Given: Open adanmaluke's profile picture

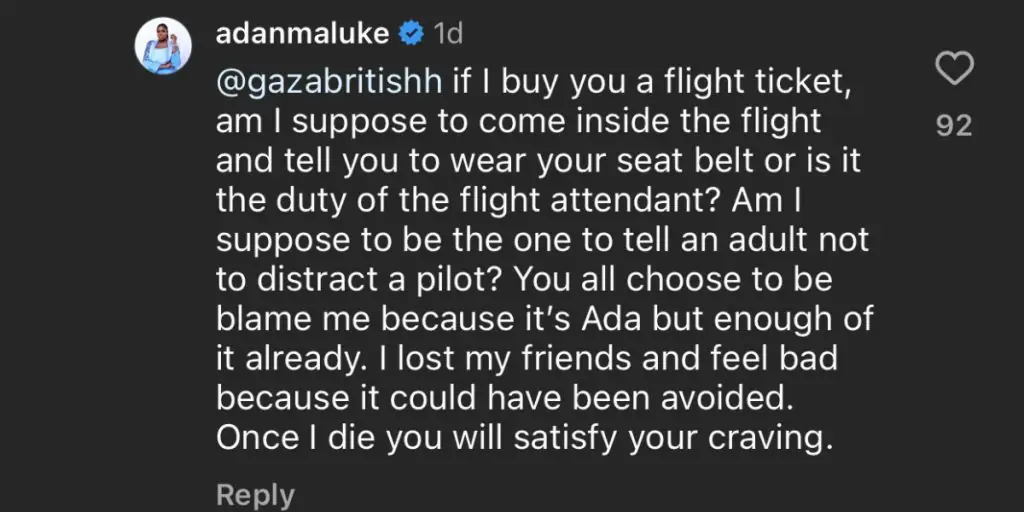Looking at the screenshot, I should 162,46.
